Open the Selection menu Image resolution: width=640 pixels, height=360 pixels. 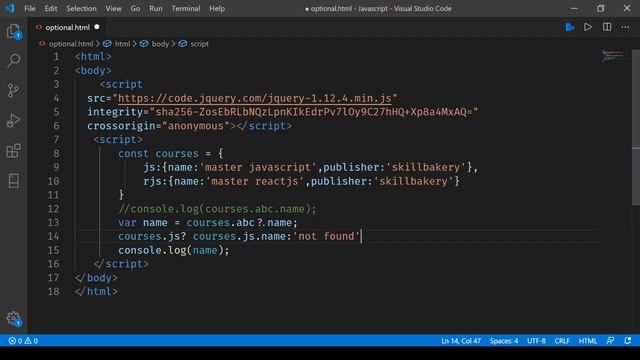tap(81, 8)
